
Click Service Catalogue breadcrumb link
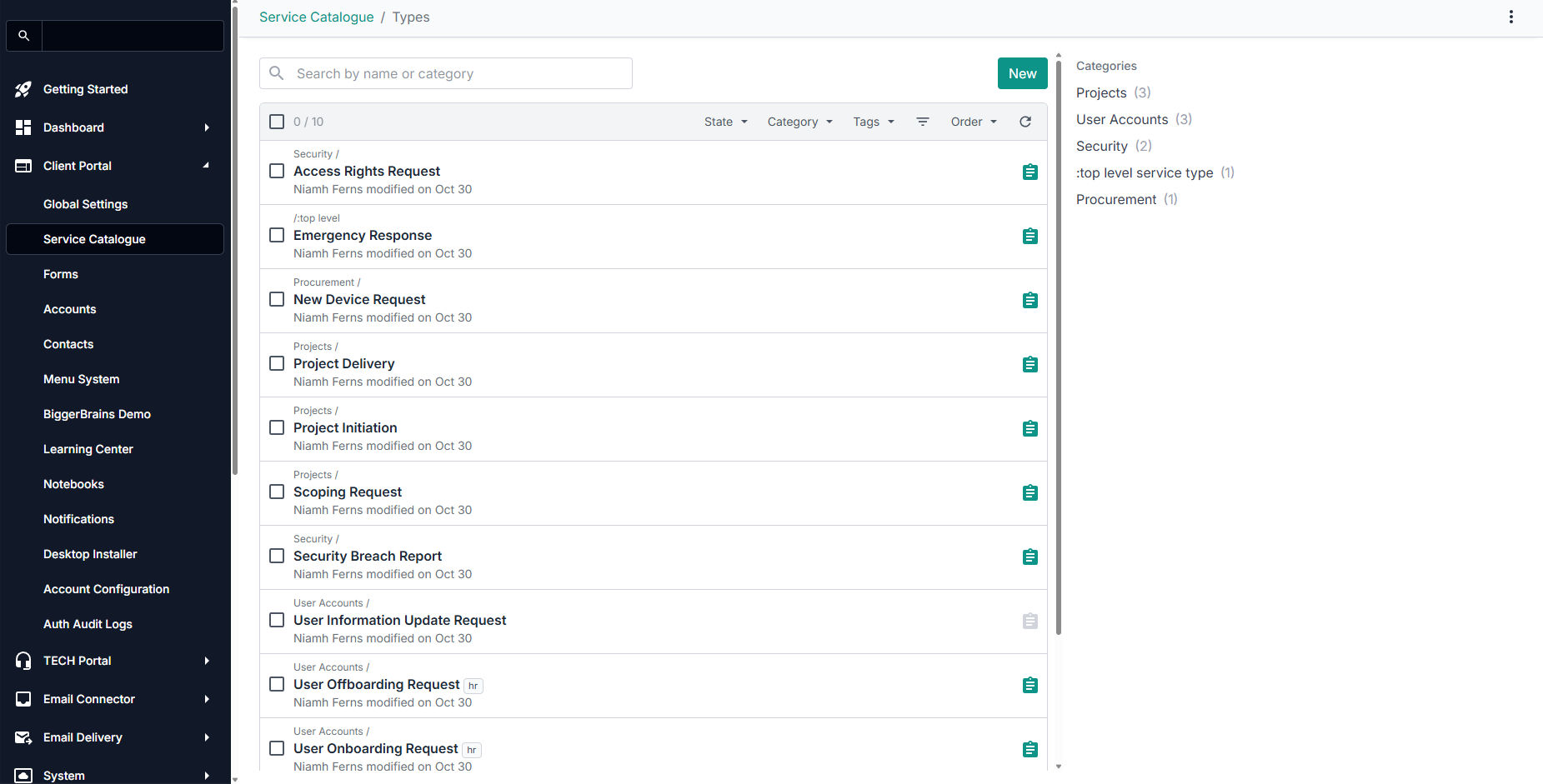click(317, 17)
